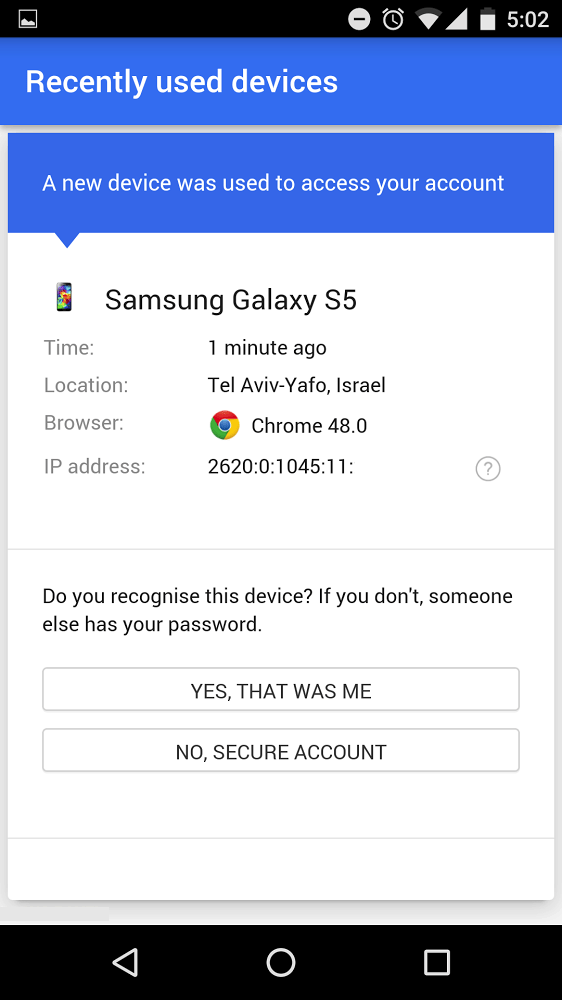Tap the Samsung Galaxy S5 phone icon

(x=64, y=297)
